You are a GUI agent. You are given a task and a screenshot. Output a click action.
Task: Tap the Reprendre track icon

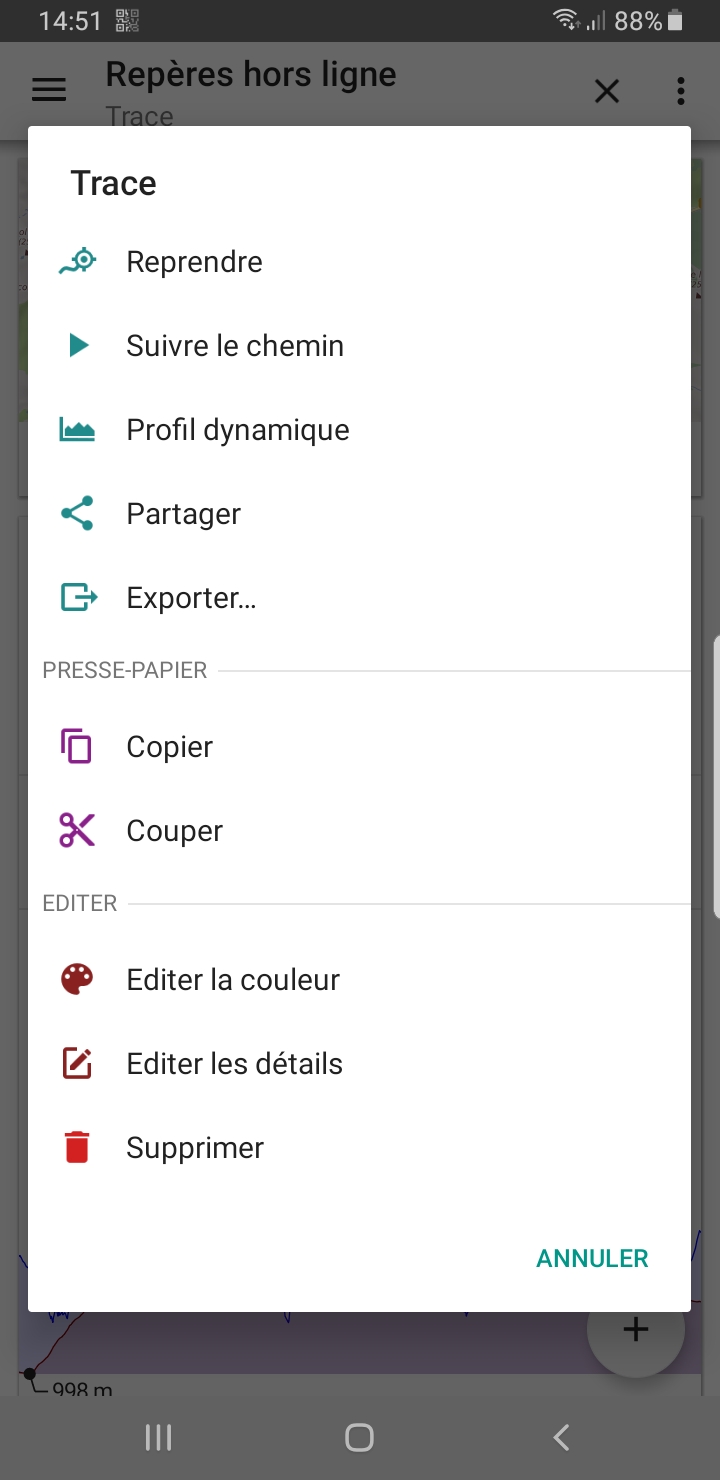pos(77,262)
